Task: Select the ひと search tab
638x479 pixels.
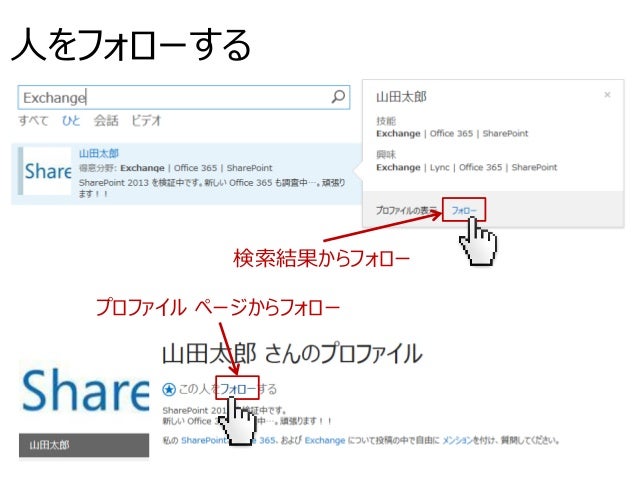Action: click(71, 121)
